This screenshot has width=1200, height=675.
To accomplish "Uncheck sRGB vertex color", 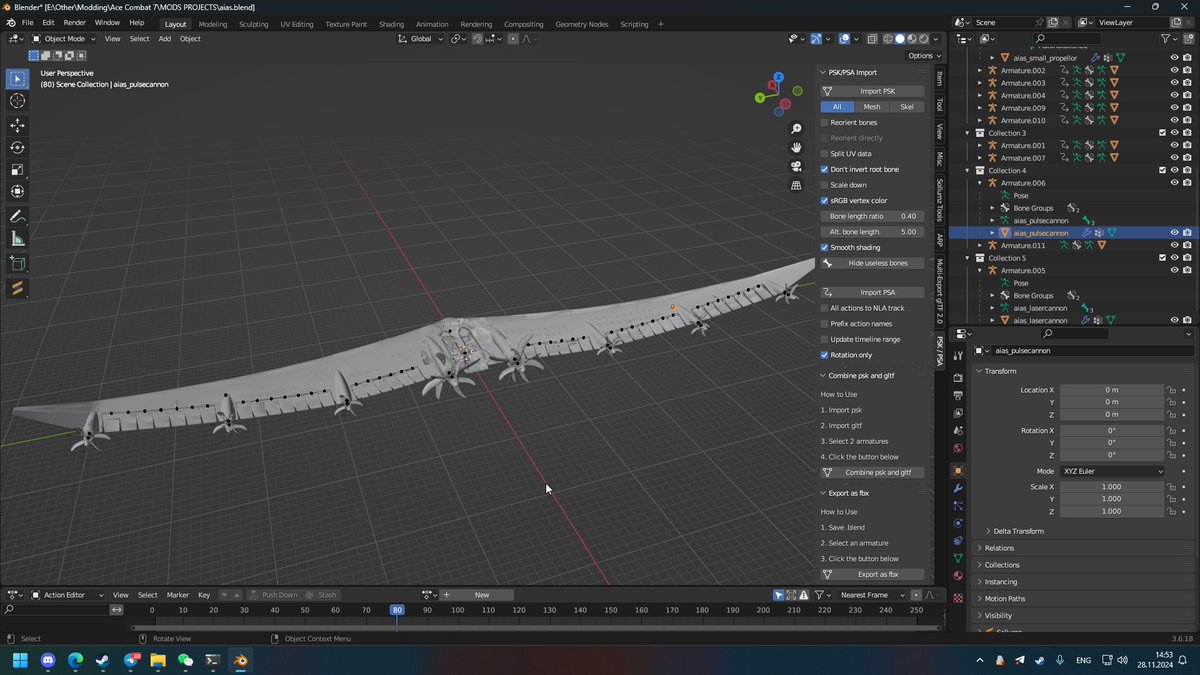I will pyautogui.click(x=824, y=200).
